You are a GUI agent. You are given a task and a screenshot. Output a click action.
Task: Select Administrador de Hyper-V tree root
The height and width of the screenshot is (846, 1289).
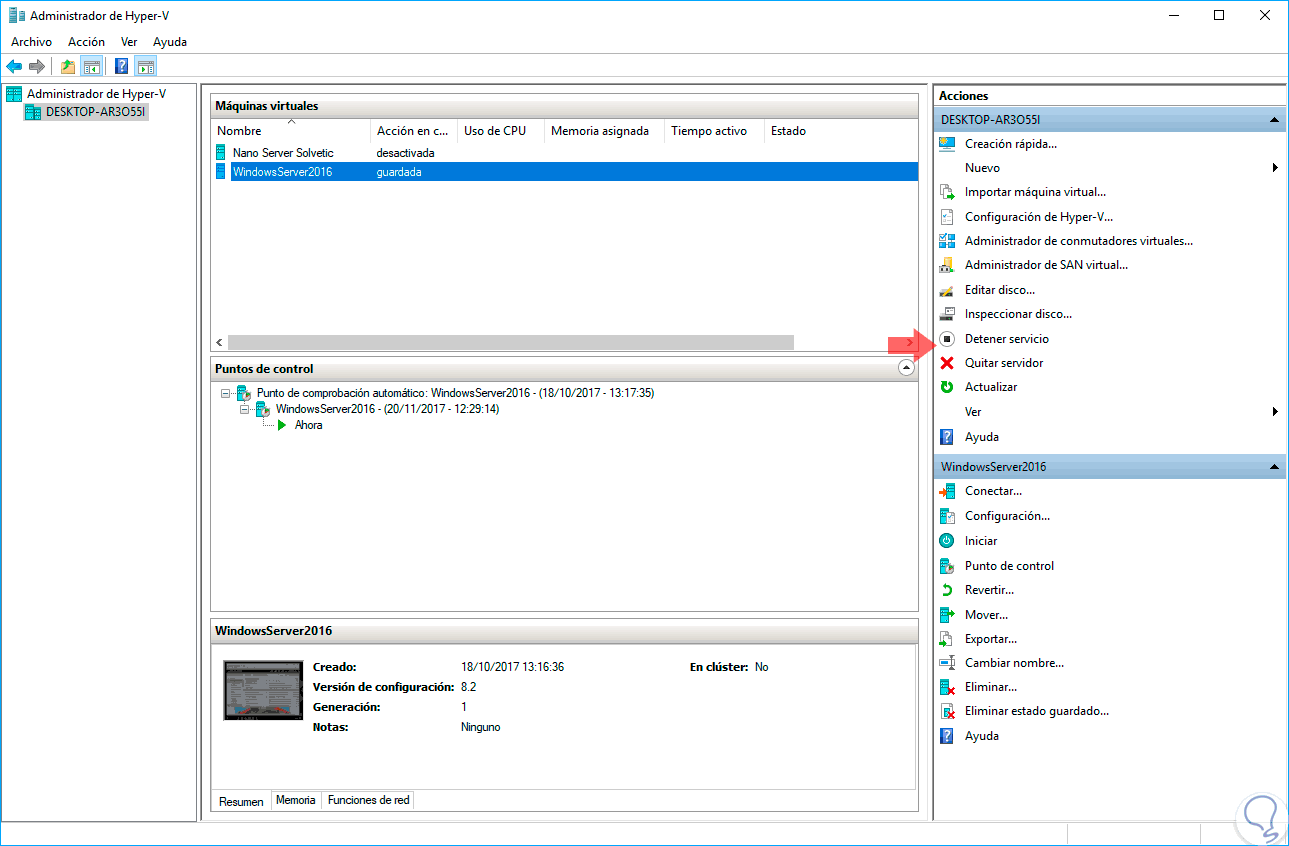pyautogui.click(x=96, y=94)
